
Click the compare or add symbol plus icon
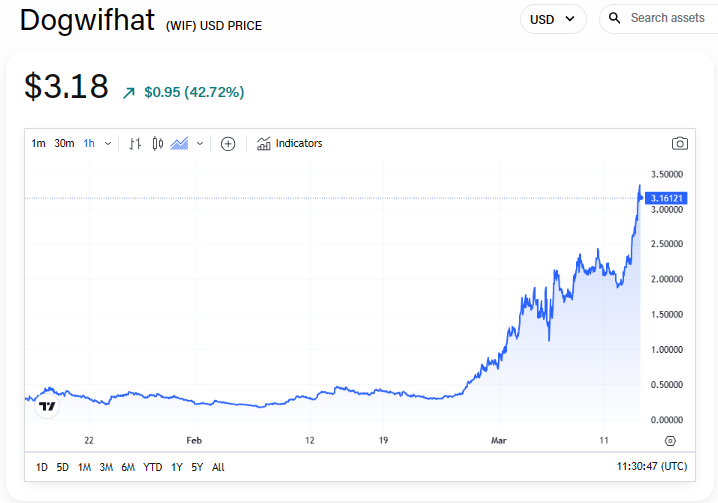(228, 144)
